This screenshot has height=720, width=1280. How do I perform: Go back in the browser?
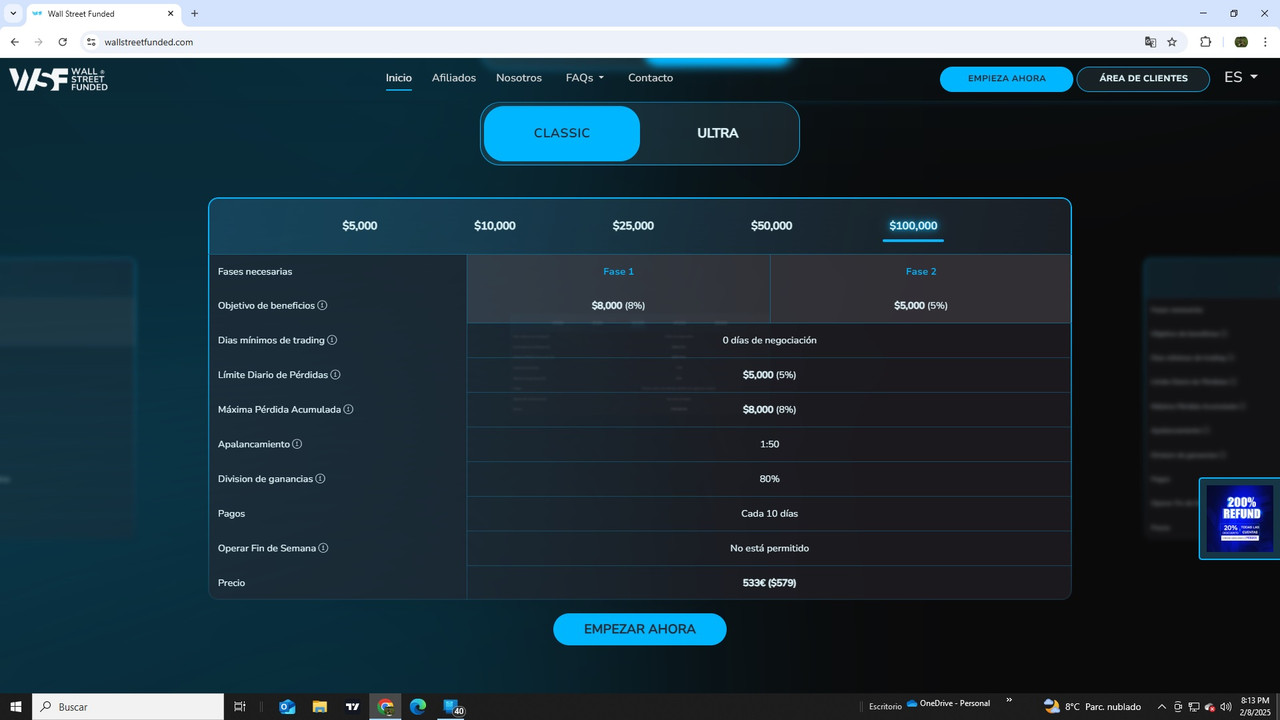[x=14, y=42]
